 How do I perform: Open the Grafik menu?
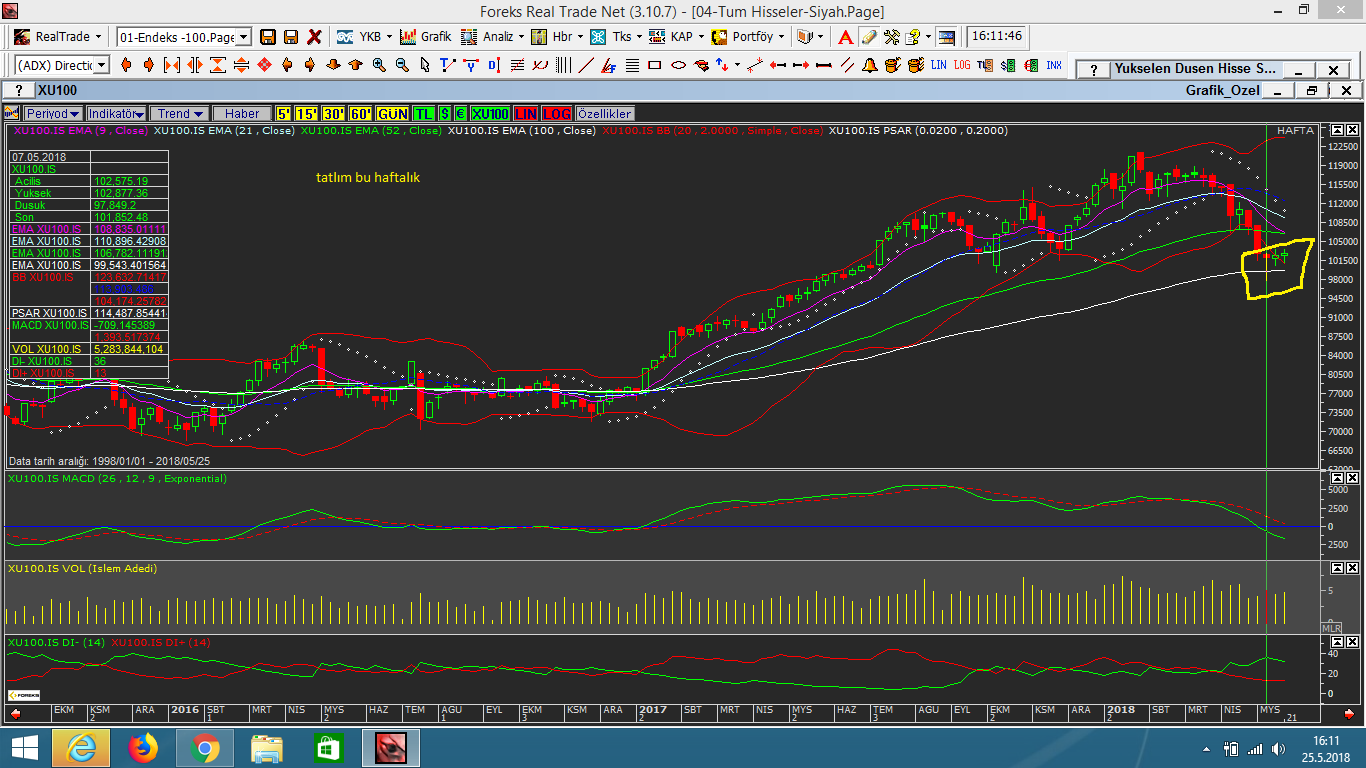click(426, 37)
